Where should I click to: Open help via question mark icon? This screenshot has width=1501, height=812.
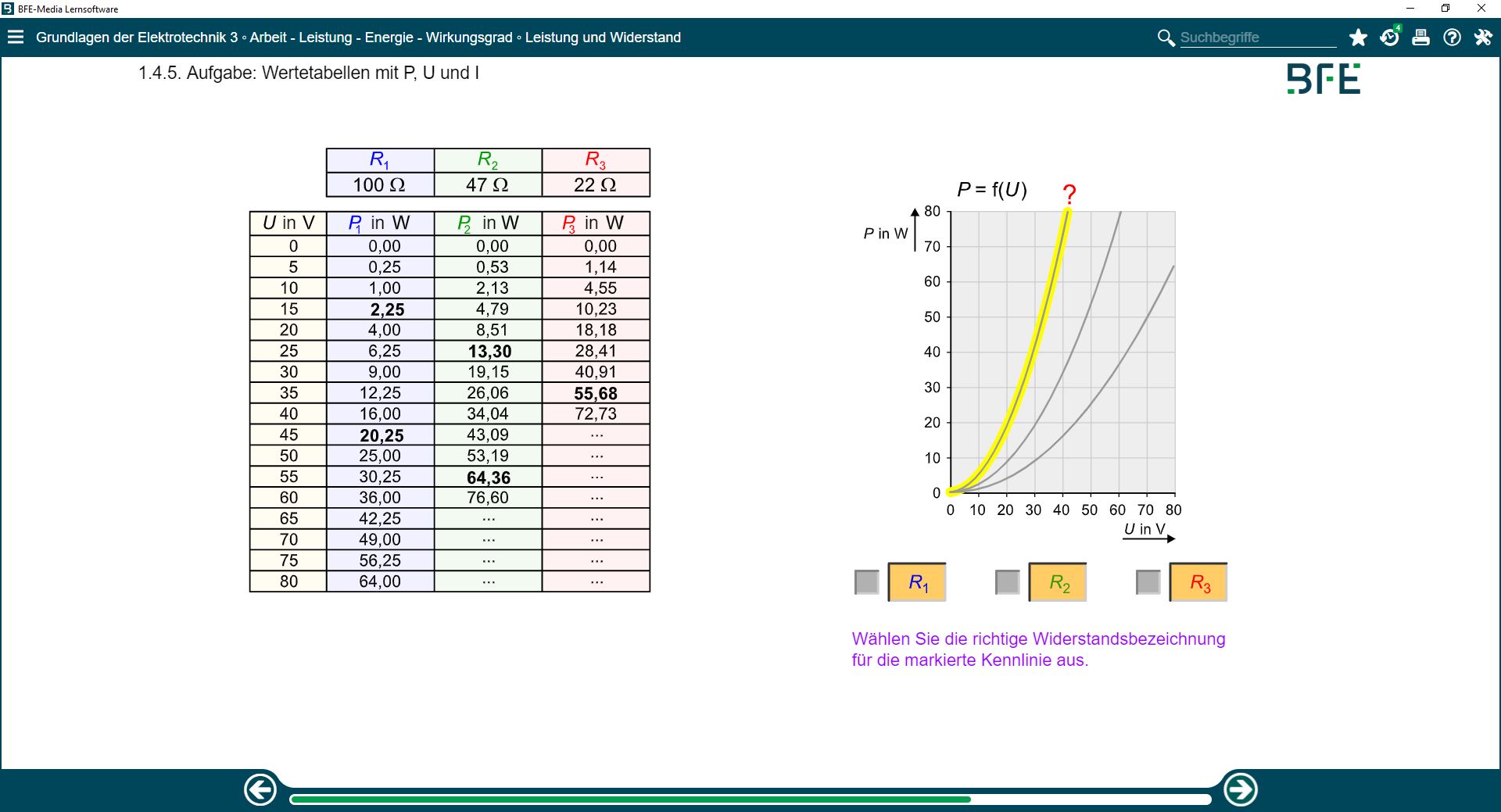tap(1452, 38)
